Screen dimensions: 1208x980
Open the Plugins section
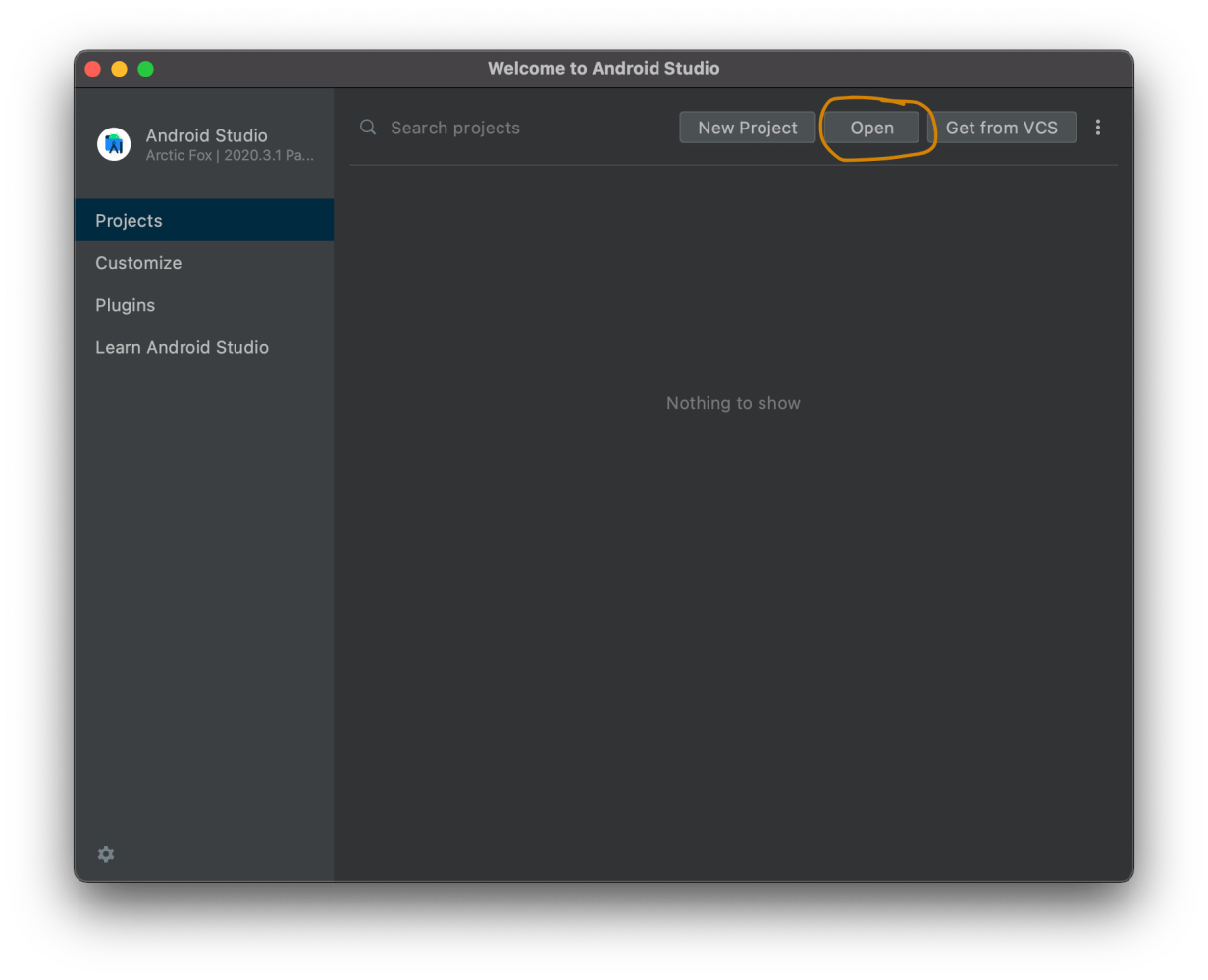click(x=125, y=305)
